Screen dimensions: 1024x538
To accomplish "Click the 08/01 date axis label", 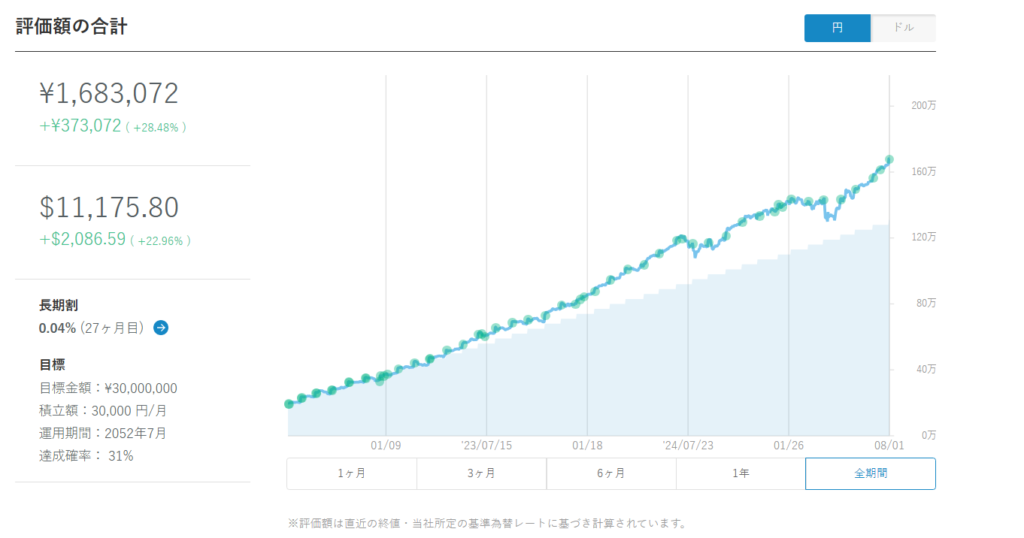I will [x=889, y=445].
